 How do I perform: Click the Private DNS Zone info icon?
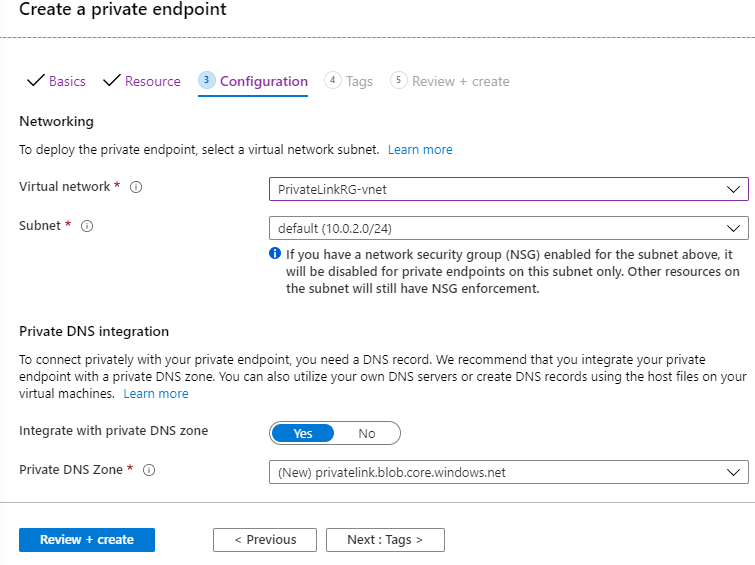(x=149, y=470)
